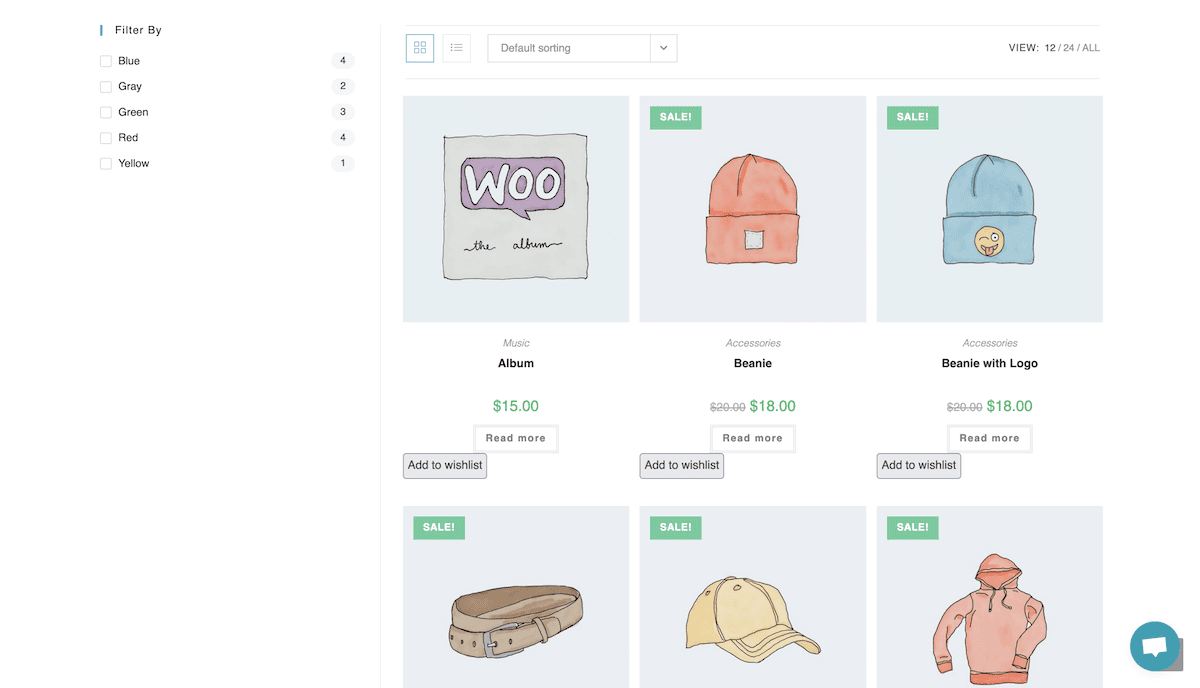Click the SALE! badge on Beanie

(x=676, y=117)
